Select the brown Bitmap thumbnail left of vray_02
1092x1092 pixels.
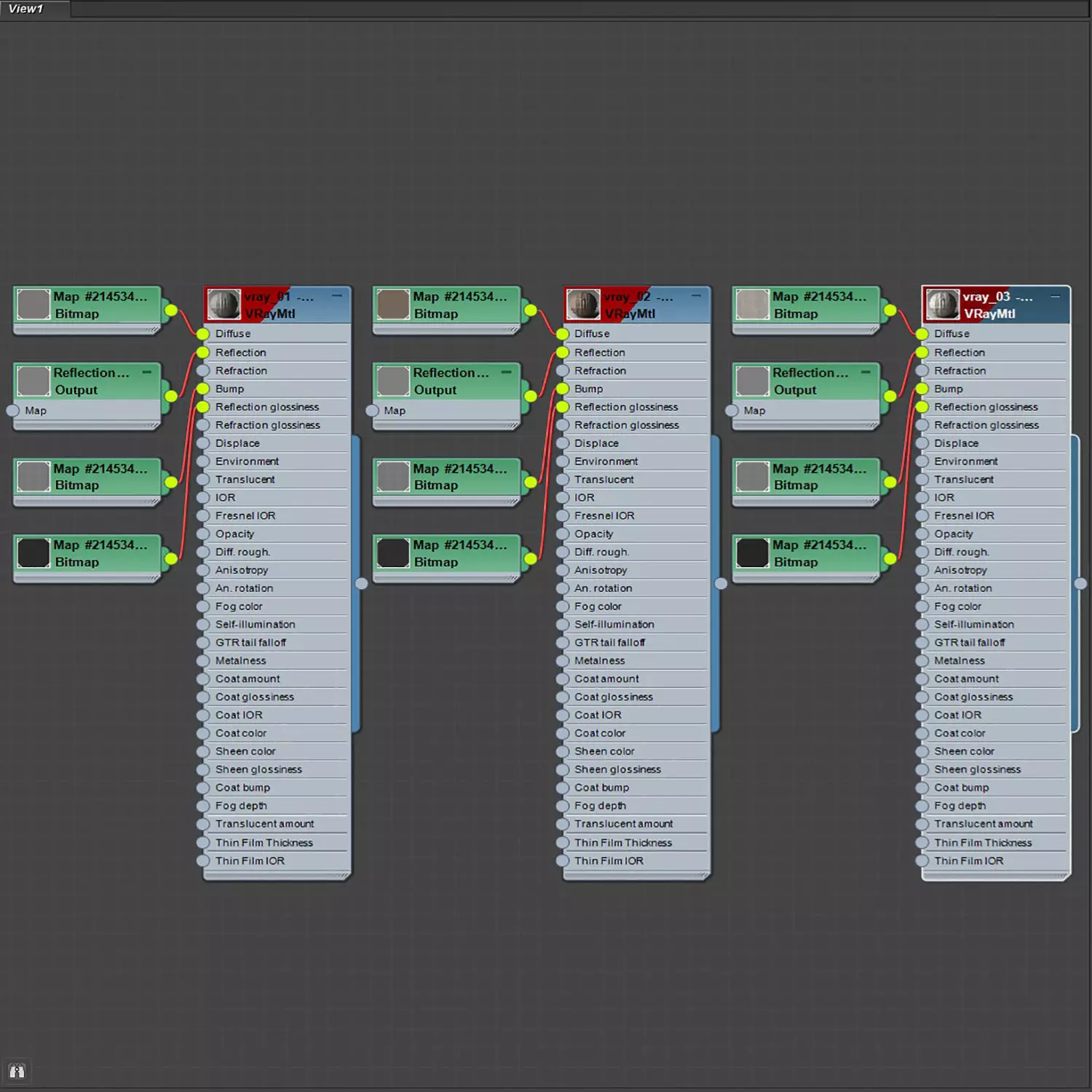pos(393,304)
